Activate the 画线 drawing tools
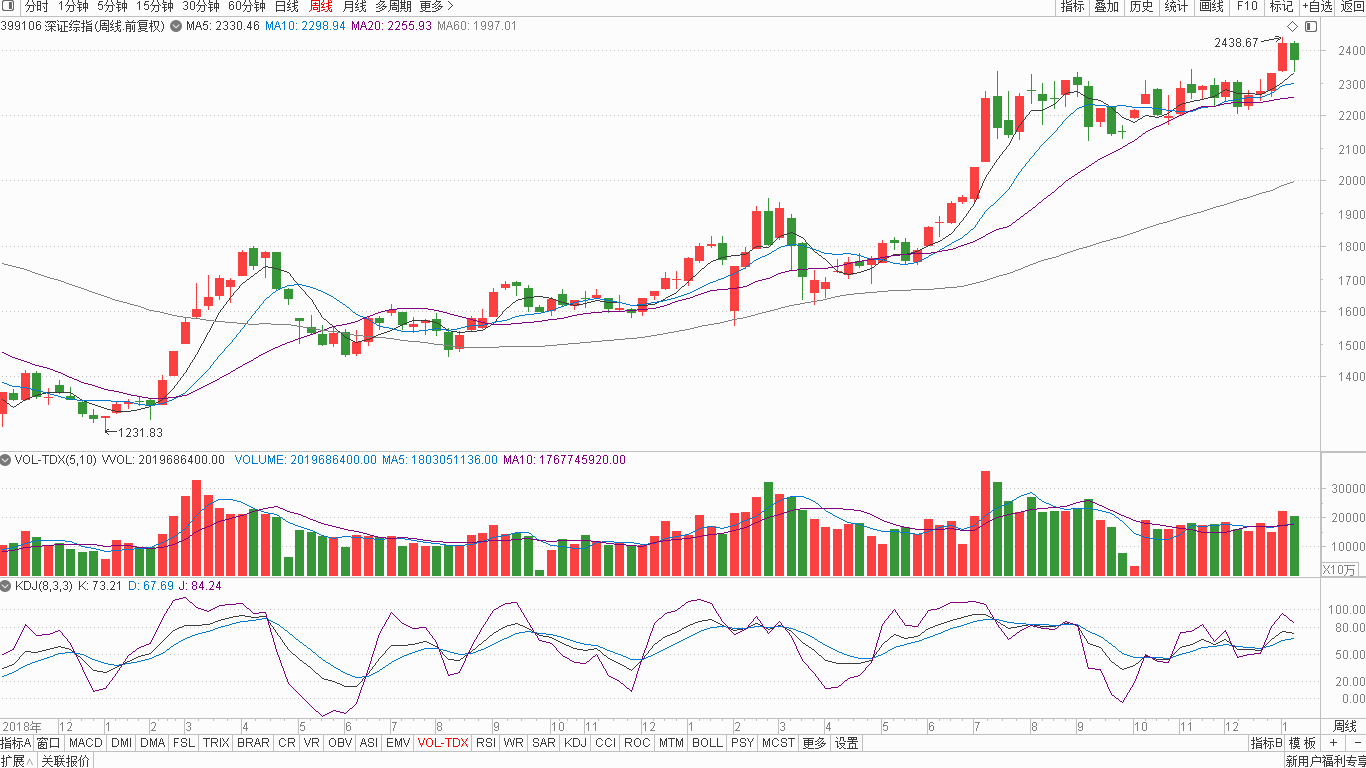Image resolution: width=1366 pixels, height=768 pixels. point(1211,6)
